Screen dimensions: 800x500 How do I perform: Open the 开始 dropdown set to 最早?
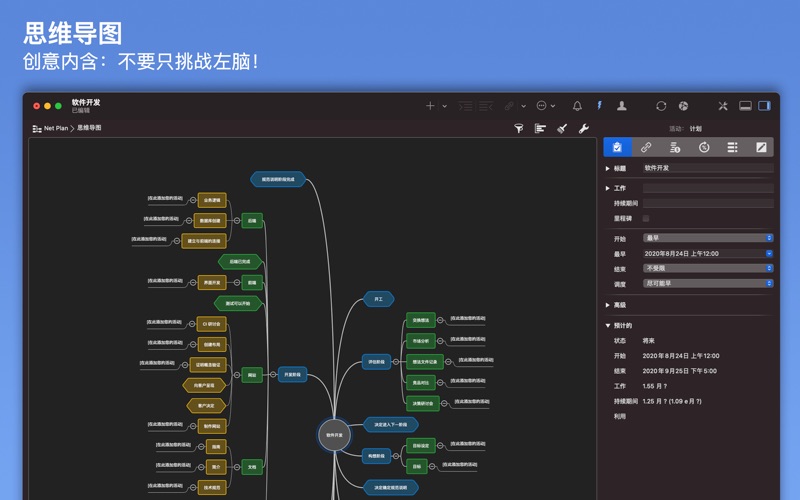707,239
